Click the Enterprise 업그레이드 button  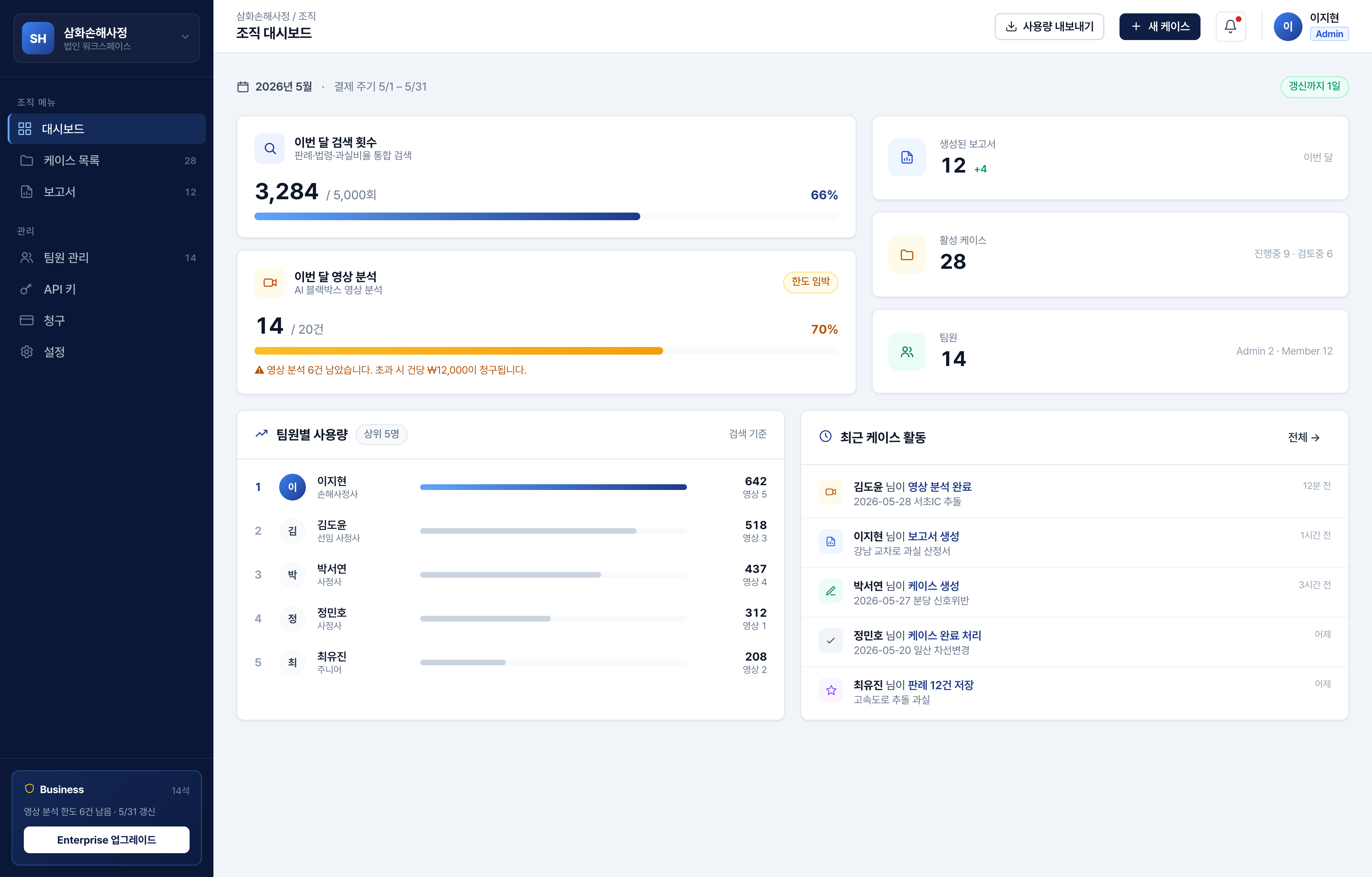(106, 840)
